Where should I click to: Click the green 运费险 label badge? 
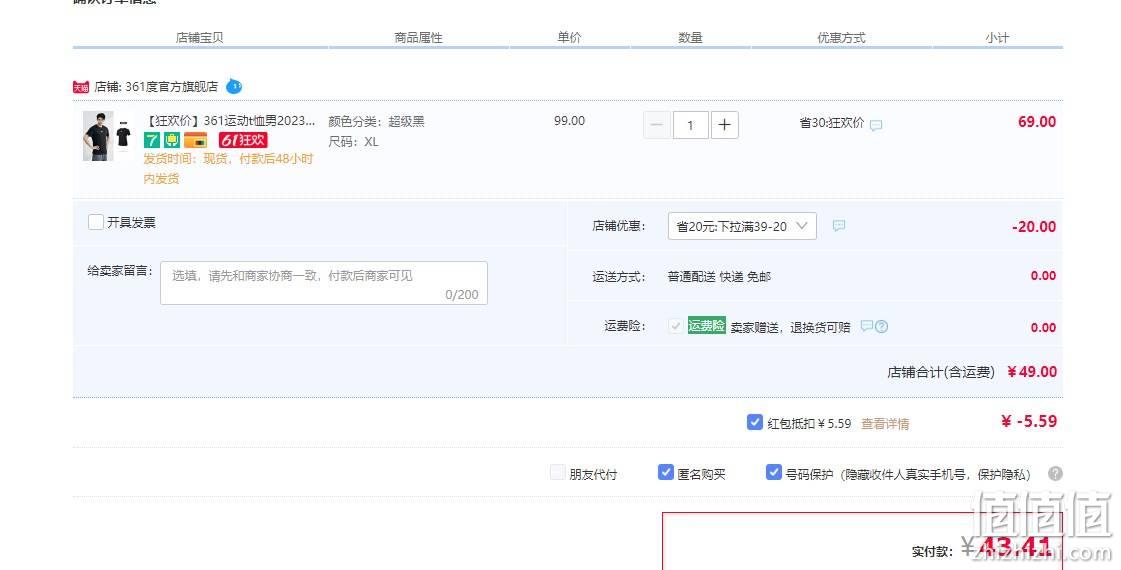[706, 325]
